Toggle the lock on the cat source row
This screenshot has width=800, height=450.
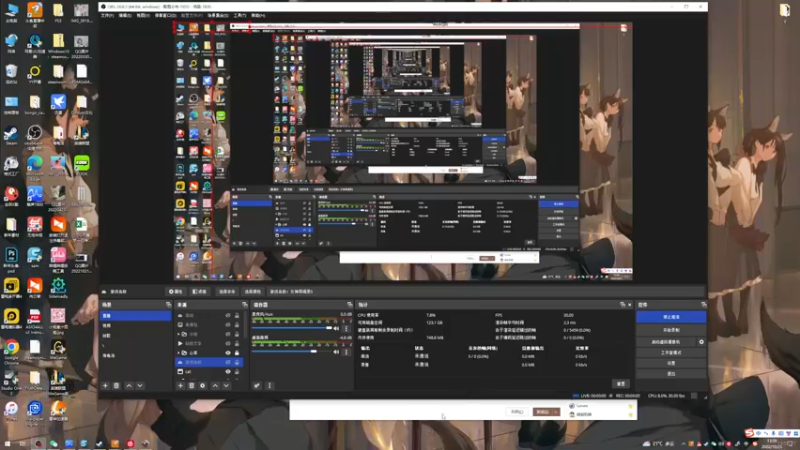pyautogui.click(x=237, y=371)
